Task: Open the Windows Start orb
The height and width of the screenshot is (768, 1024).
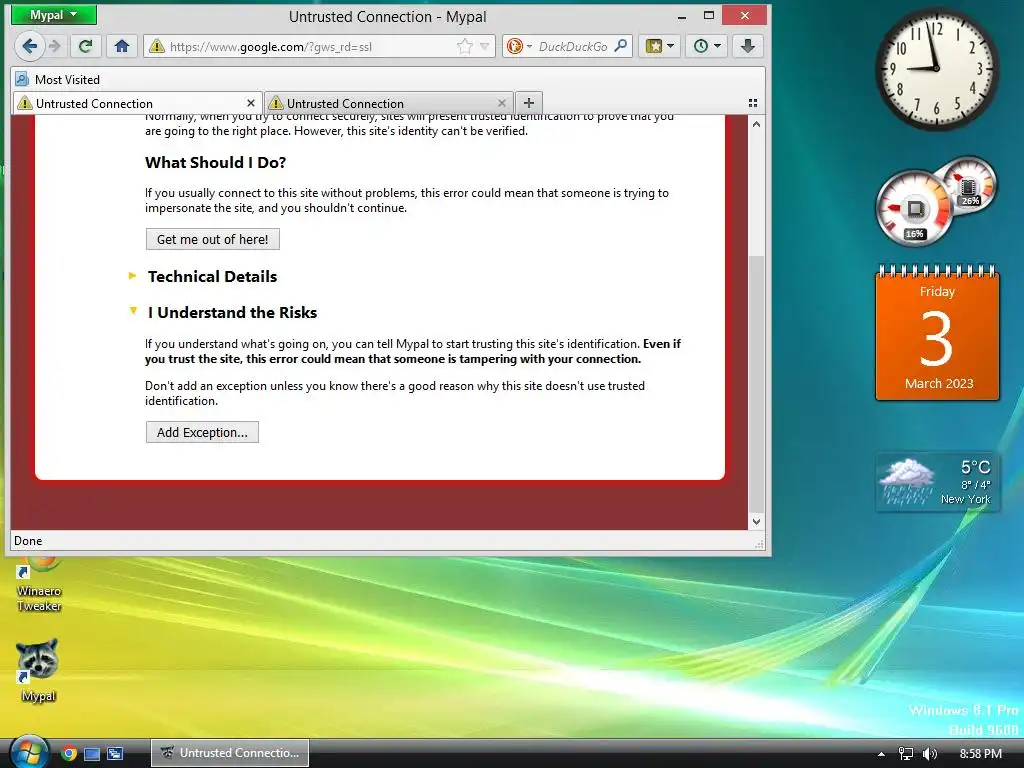Action: pyautogui.click(x=28, y=752)
